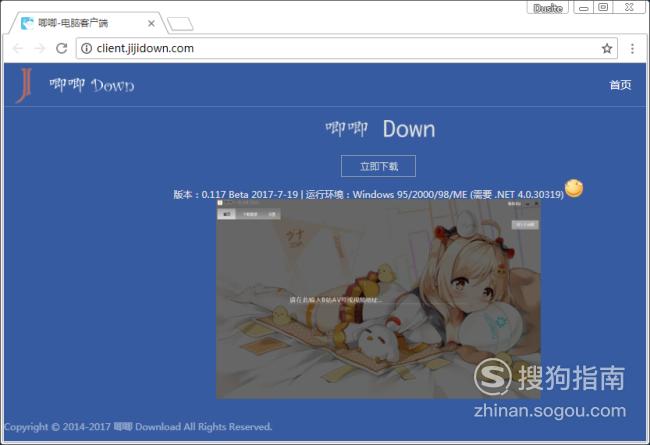This screenshot has width=650, height=445.
Task: Click the 唧唧 Down header brand text
Action: [92, 85]
